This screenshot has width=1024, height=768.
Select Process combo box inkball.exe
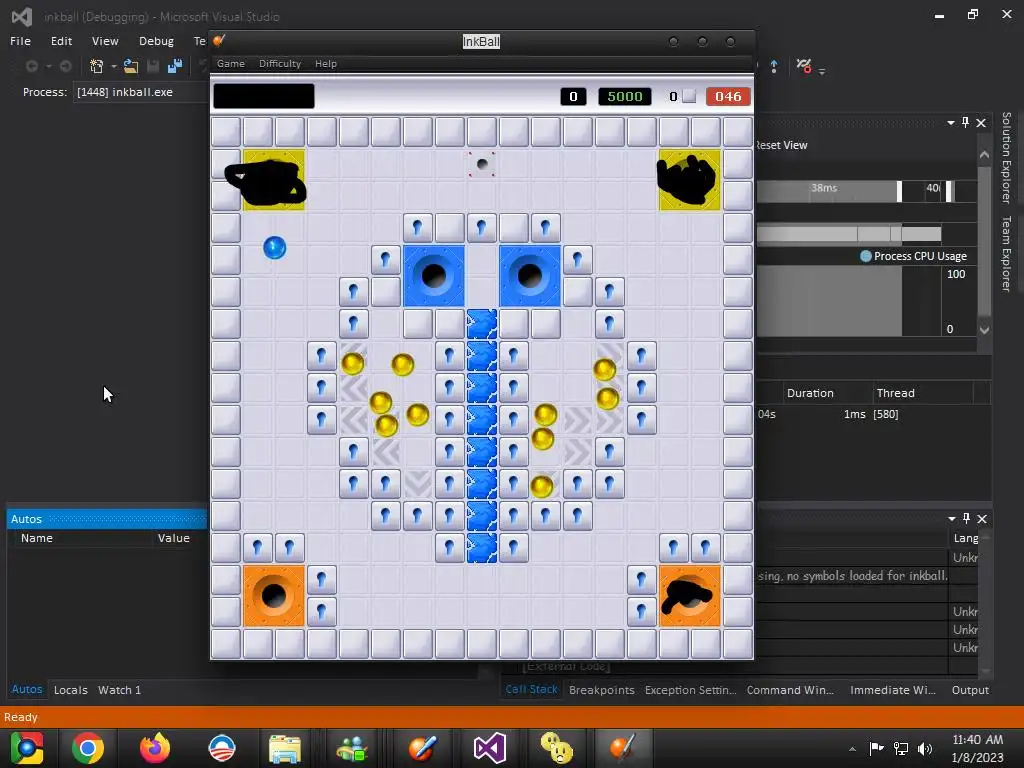(139, 92)
